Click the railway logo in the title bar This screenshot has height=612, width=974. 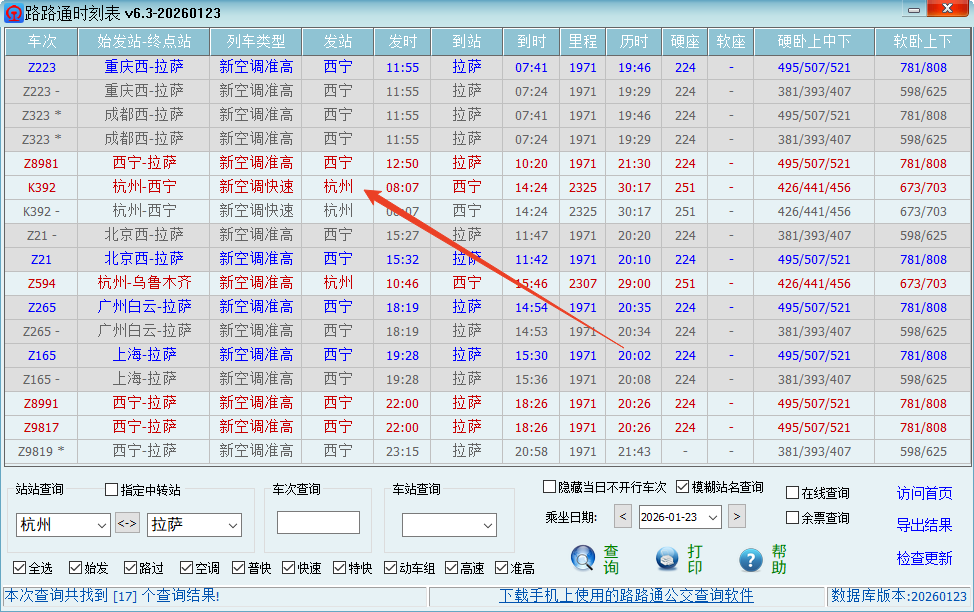coord(13,11)
